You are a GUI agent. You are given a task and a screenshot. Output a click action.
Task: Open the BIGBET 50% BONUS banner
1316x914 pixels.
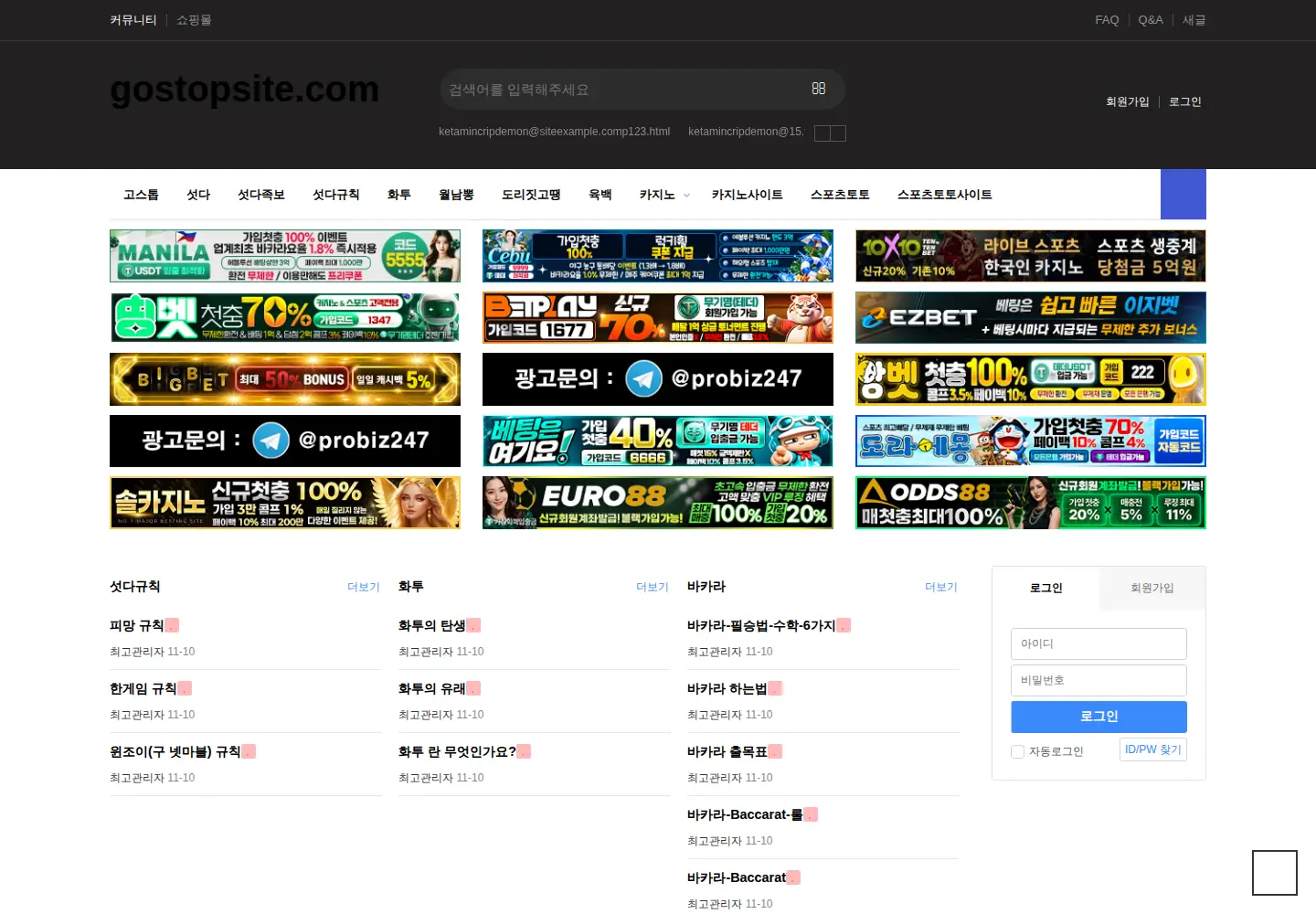tap(285, 379)
